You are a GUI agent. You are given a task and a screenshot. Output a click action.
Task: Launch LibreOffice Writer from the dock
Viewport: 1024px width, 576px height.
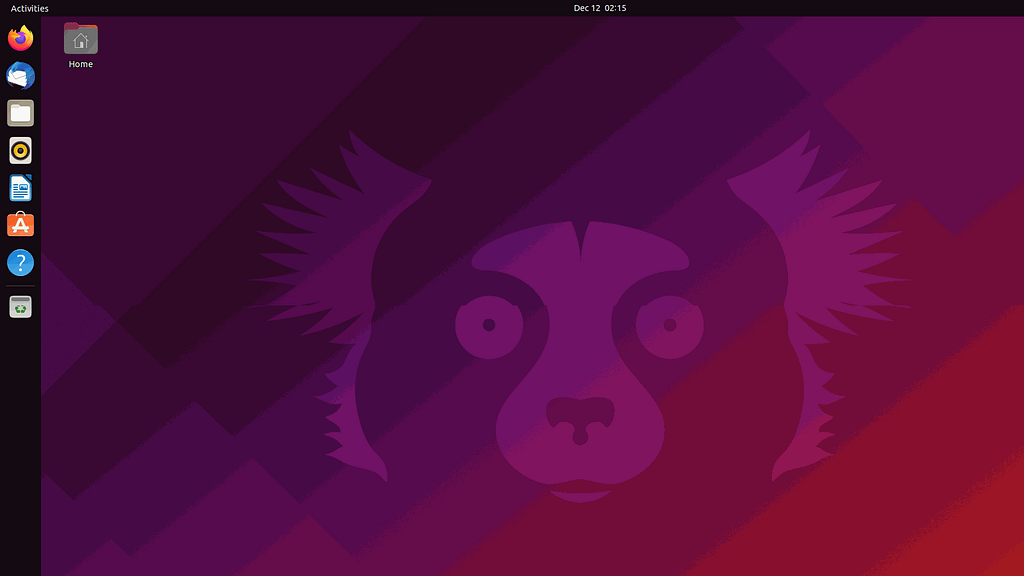coord(20,188)
